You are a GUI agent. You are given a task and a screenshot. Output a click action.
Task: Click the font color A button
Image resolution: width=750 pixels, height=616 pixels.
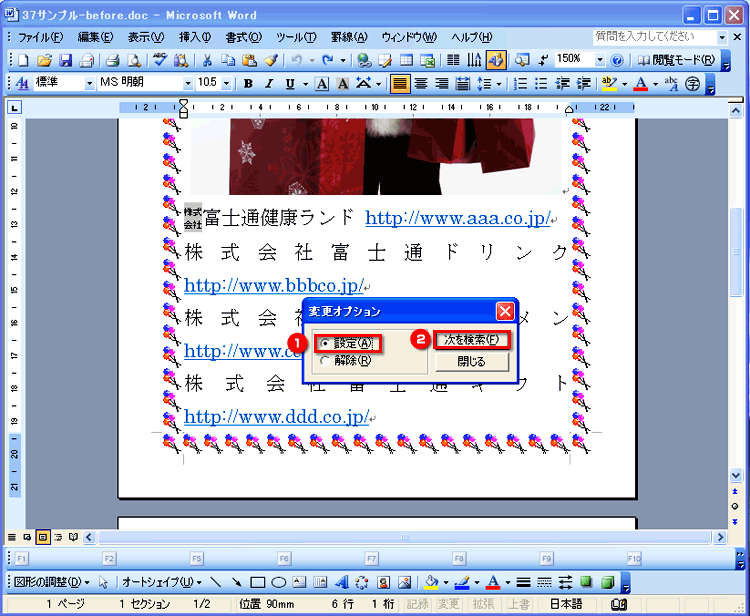(640, 84)
